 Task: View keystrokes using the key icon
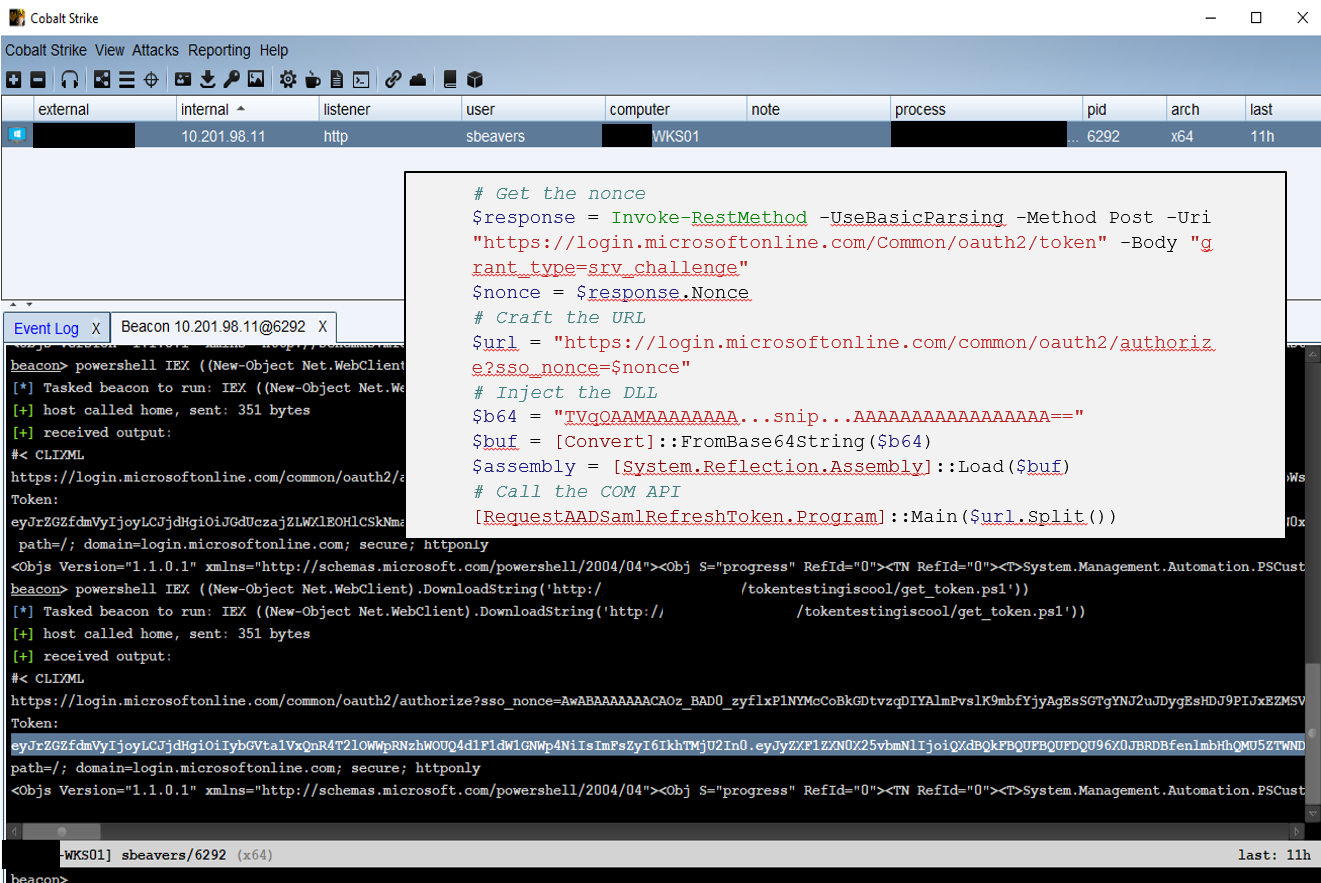(x=231, y=79)
